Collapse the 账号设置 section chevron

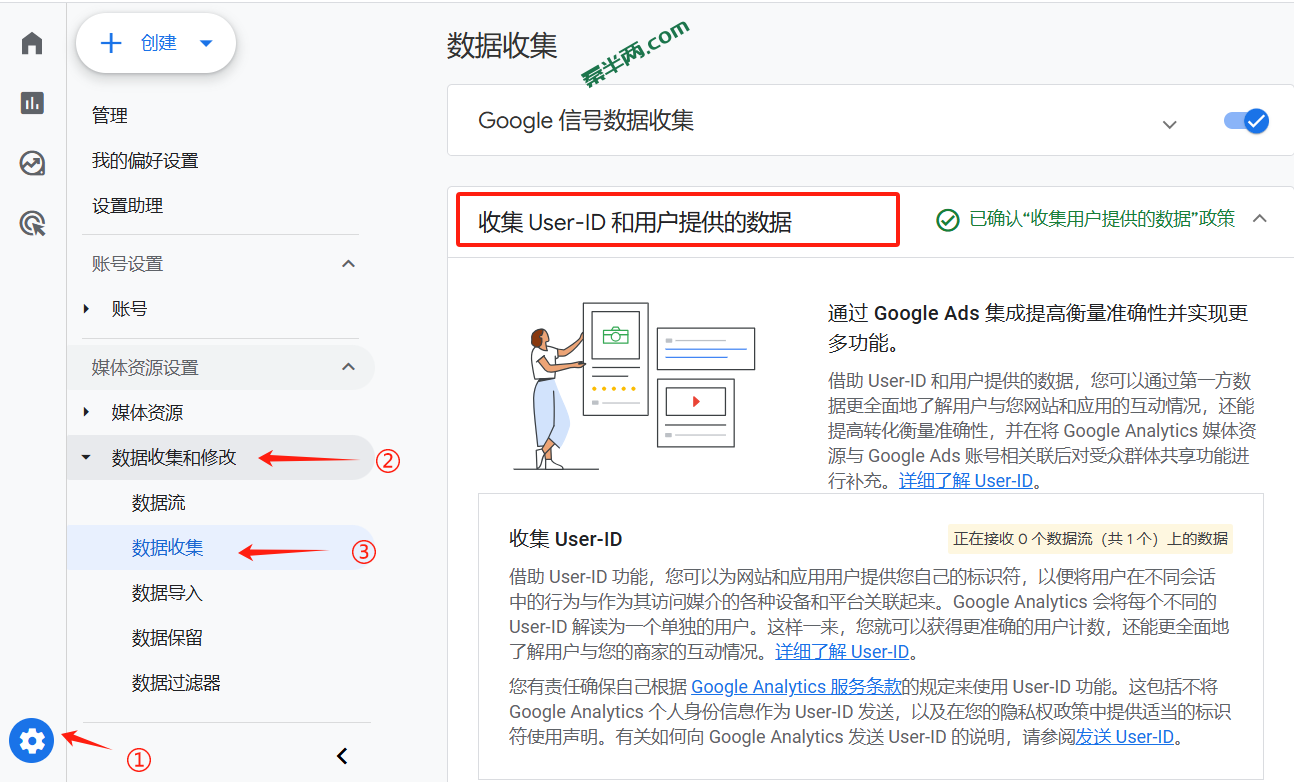348,264
